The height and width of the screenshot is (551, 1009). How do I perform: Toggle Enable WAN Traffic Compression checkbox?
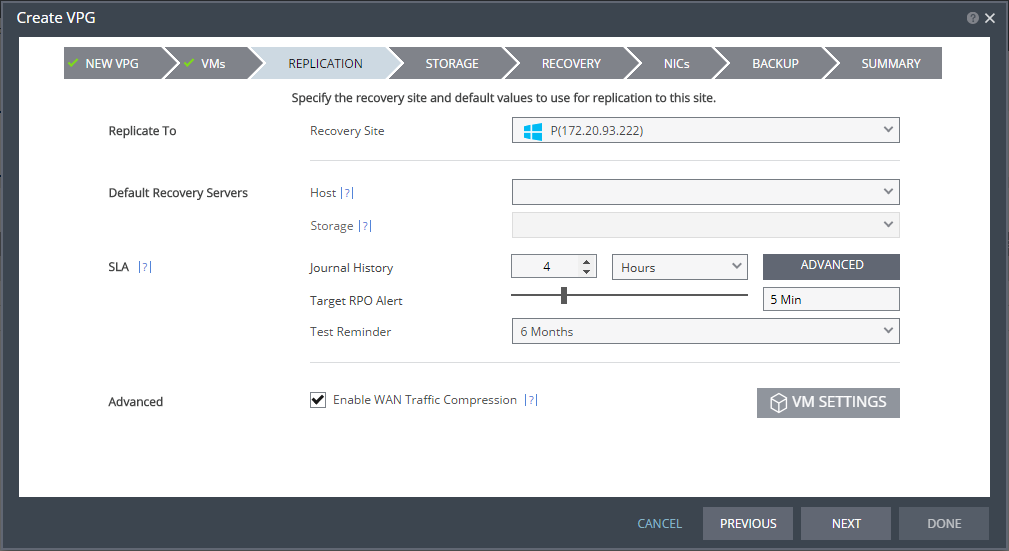click(x=318, y=400)
